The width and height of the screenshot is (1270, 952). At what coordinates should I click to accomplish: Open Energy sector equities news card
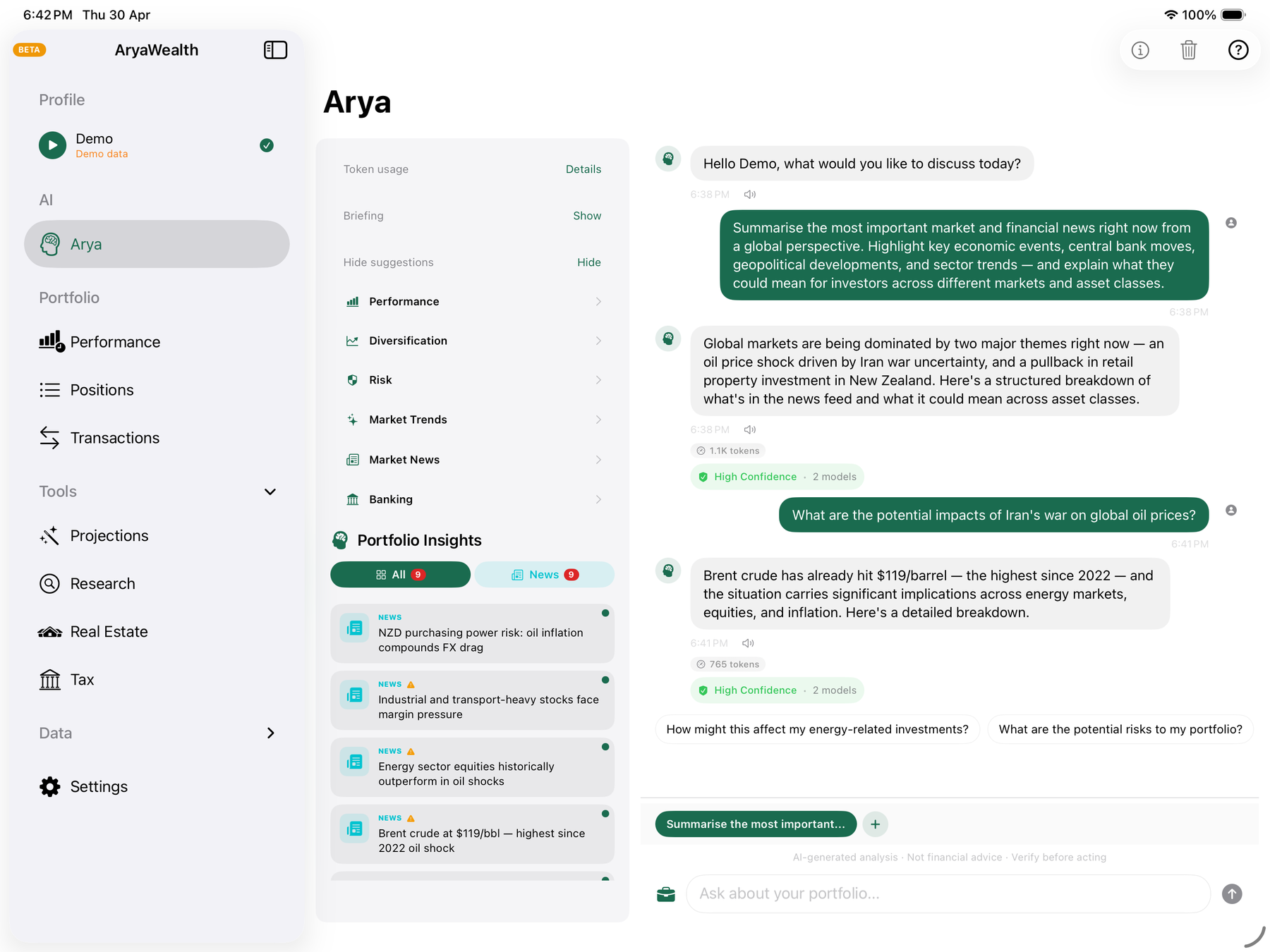point(472,767)
